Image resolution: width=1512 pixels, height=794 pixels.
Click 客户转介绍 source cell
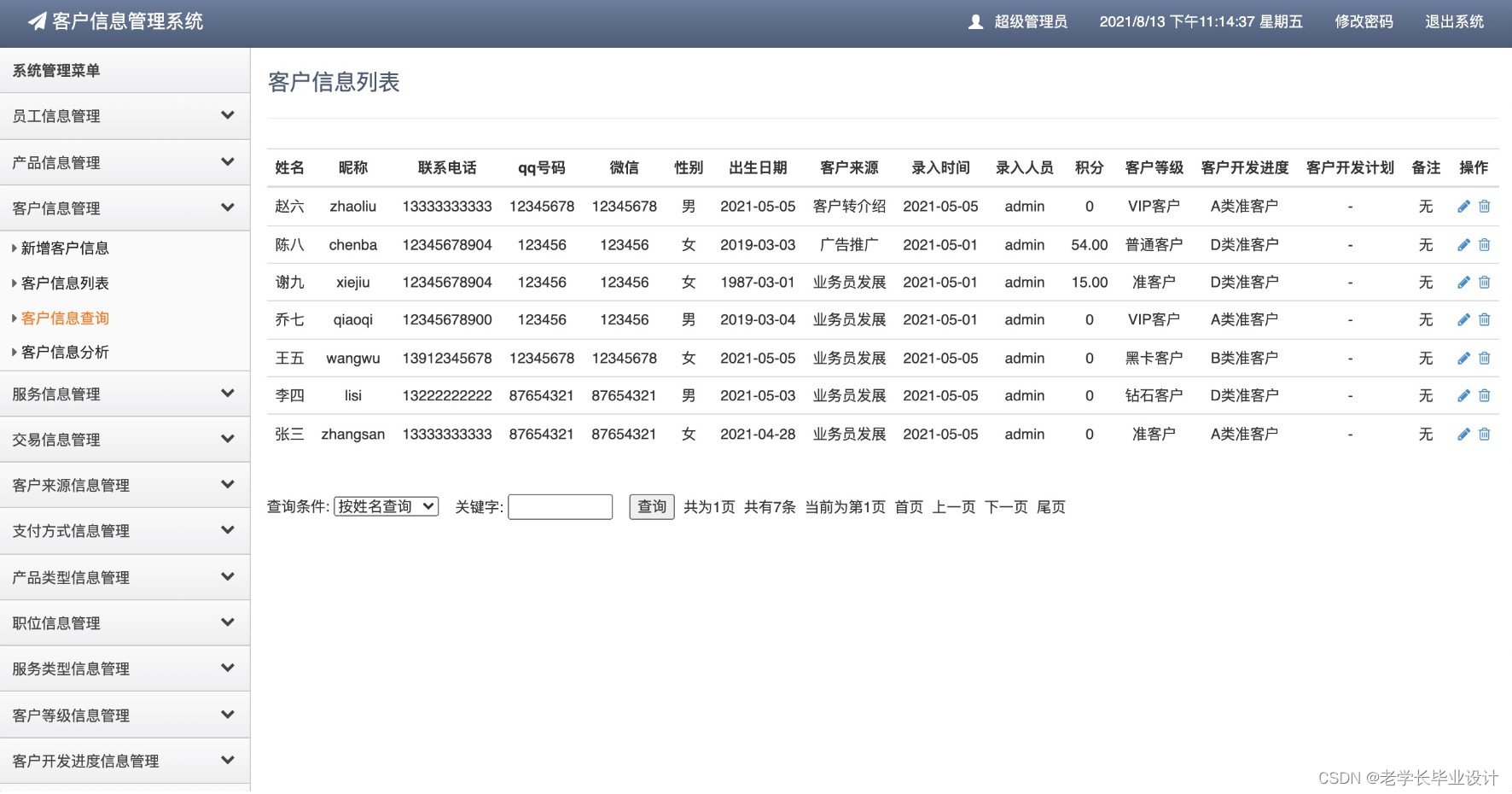pyautogui.click(x=849, y=207)
